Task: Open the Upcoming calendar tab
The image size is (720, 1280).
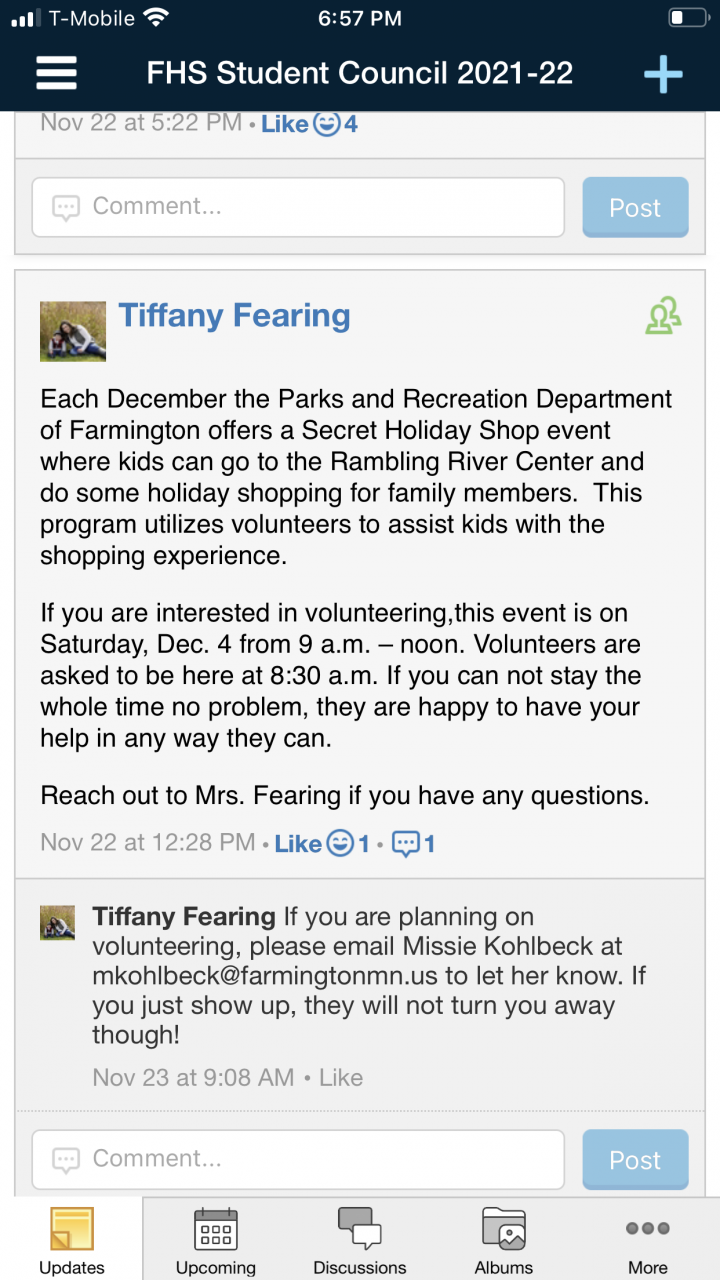Action: (x=216, y=1240)
